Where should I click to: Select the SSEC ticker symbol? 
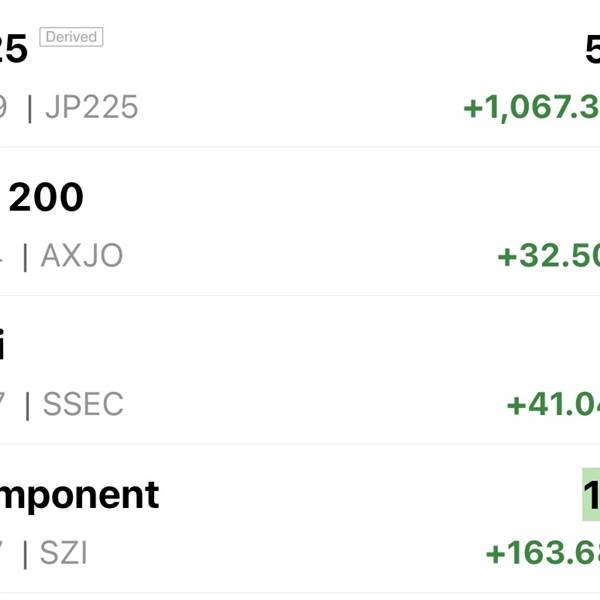[x=82, y=405]
